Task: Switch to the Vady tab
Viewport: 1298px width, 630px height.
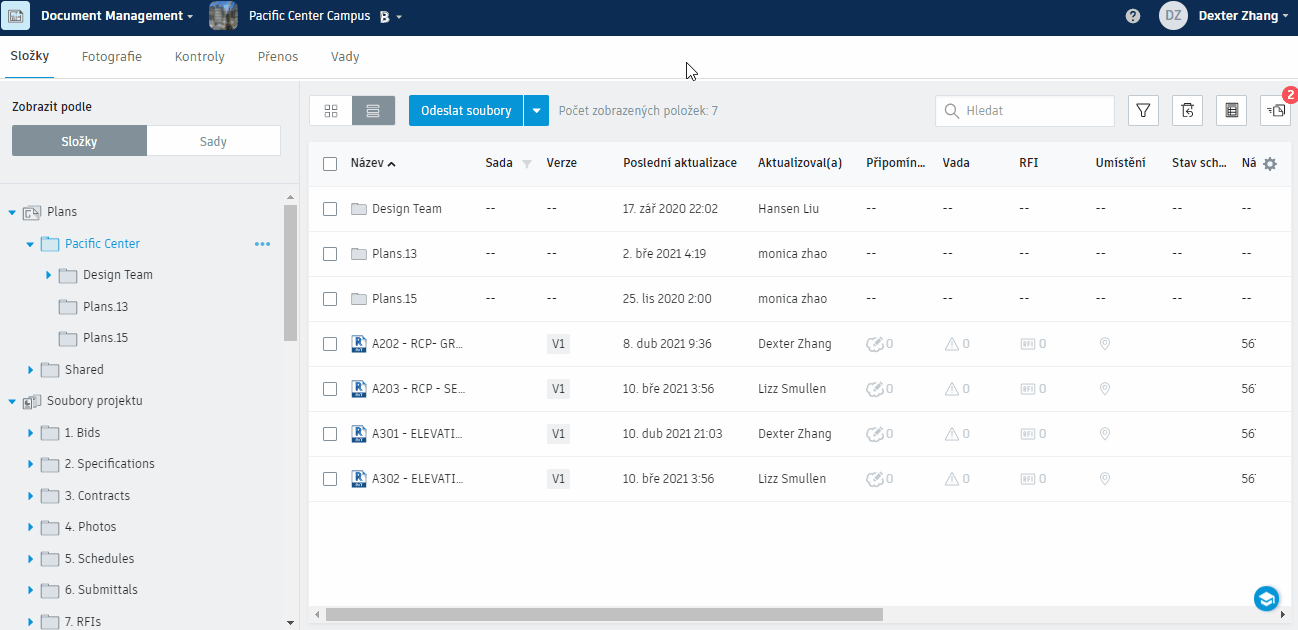Action: (x=345, y=57)
